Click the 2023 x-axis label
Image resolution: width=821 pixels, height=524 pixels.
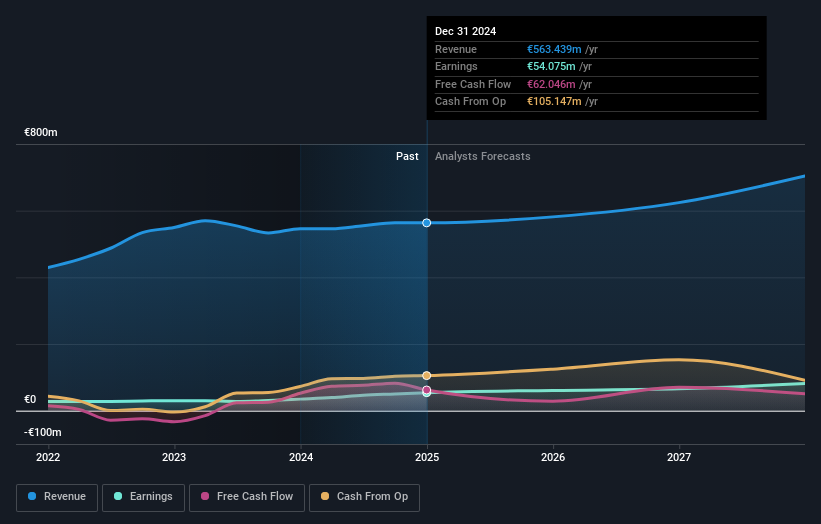point(174,457)
